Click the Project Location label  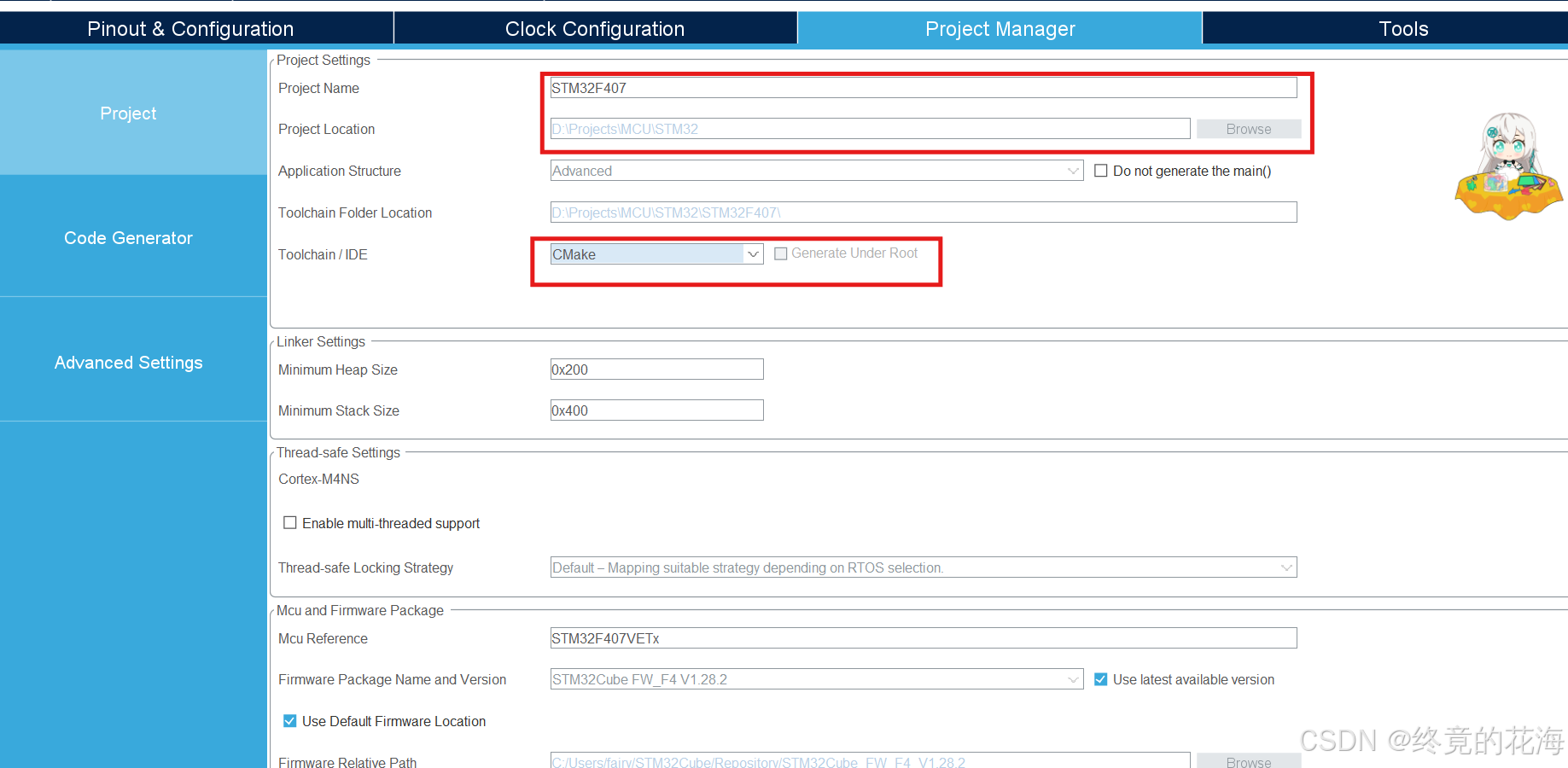tap(326, 129)
